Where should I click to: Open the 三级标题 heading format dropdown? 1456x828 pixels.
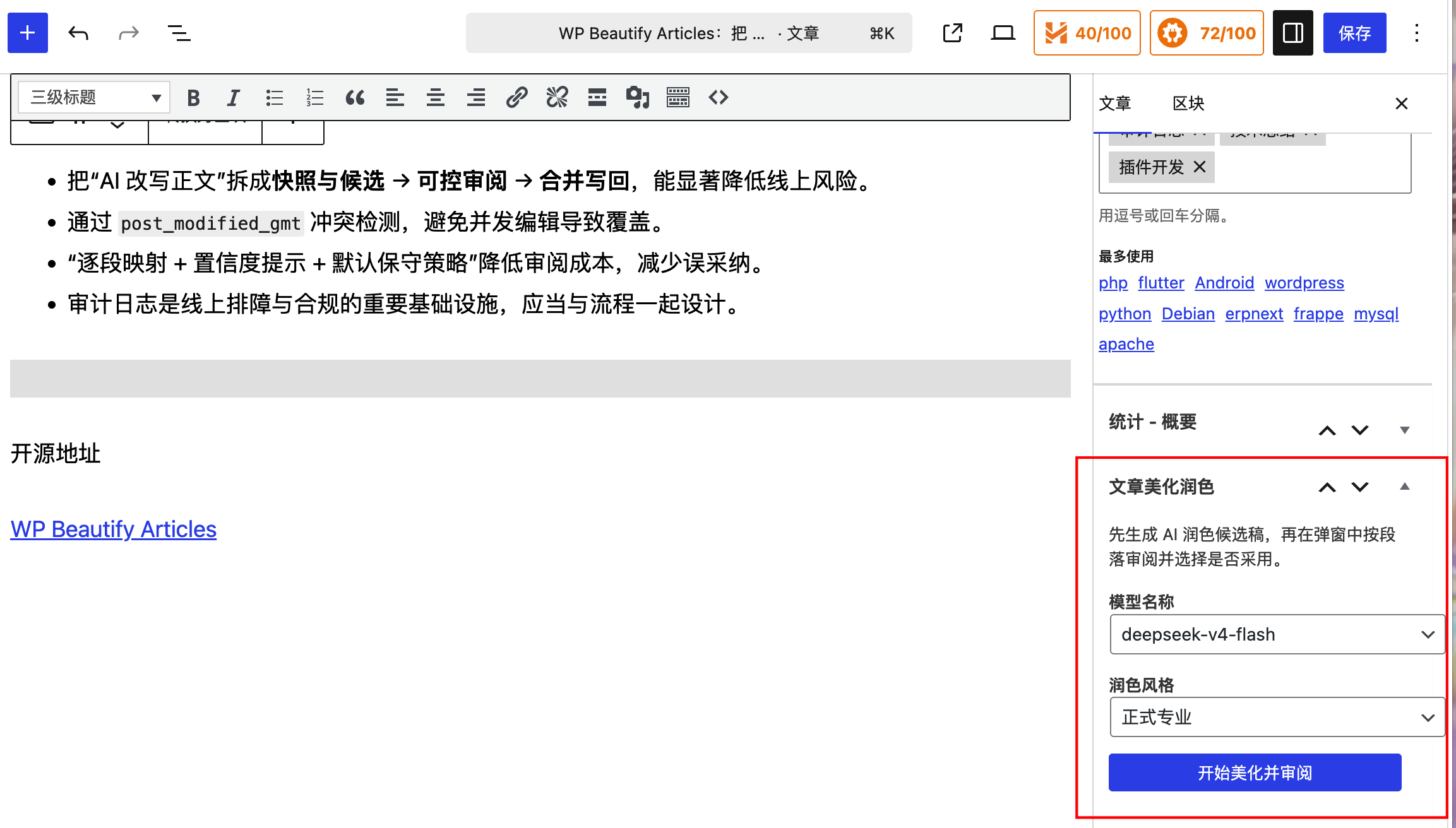[93, 98]
